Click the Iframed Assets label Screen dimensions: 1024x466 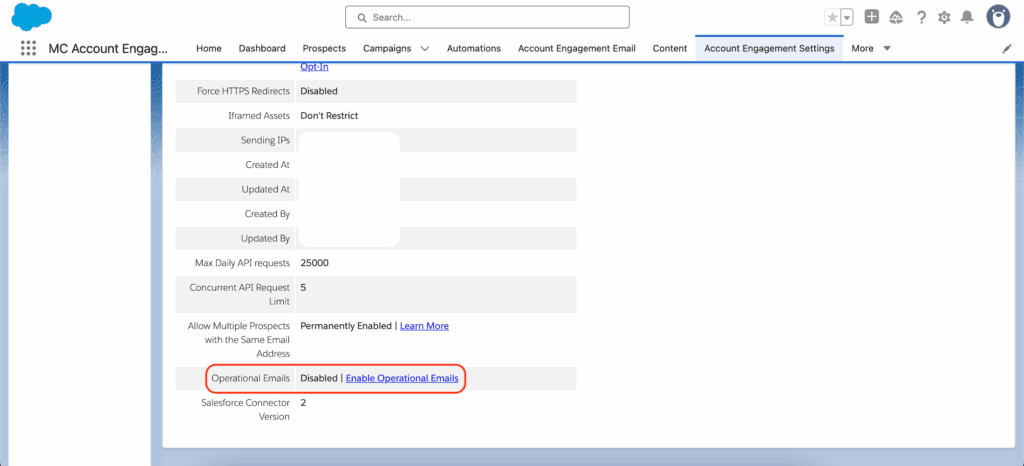click(257, 116)
